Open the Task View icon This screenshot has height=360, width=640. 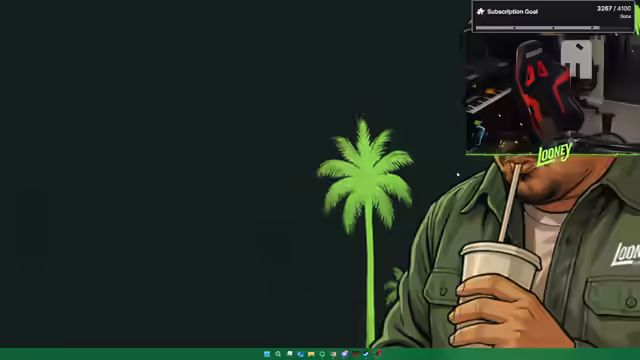289,353
